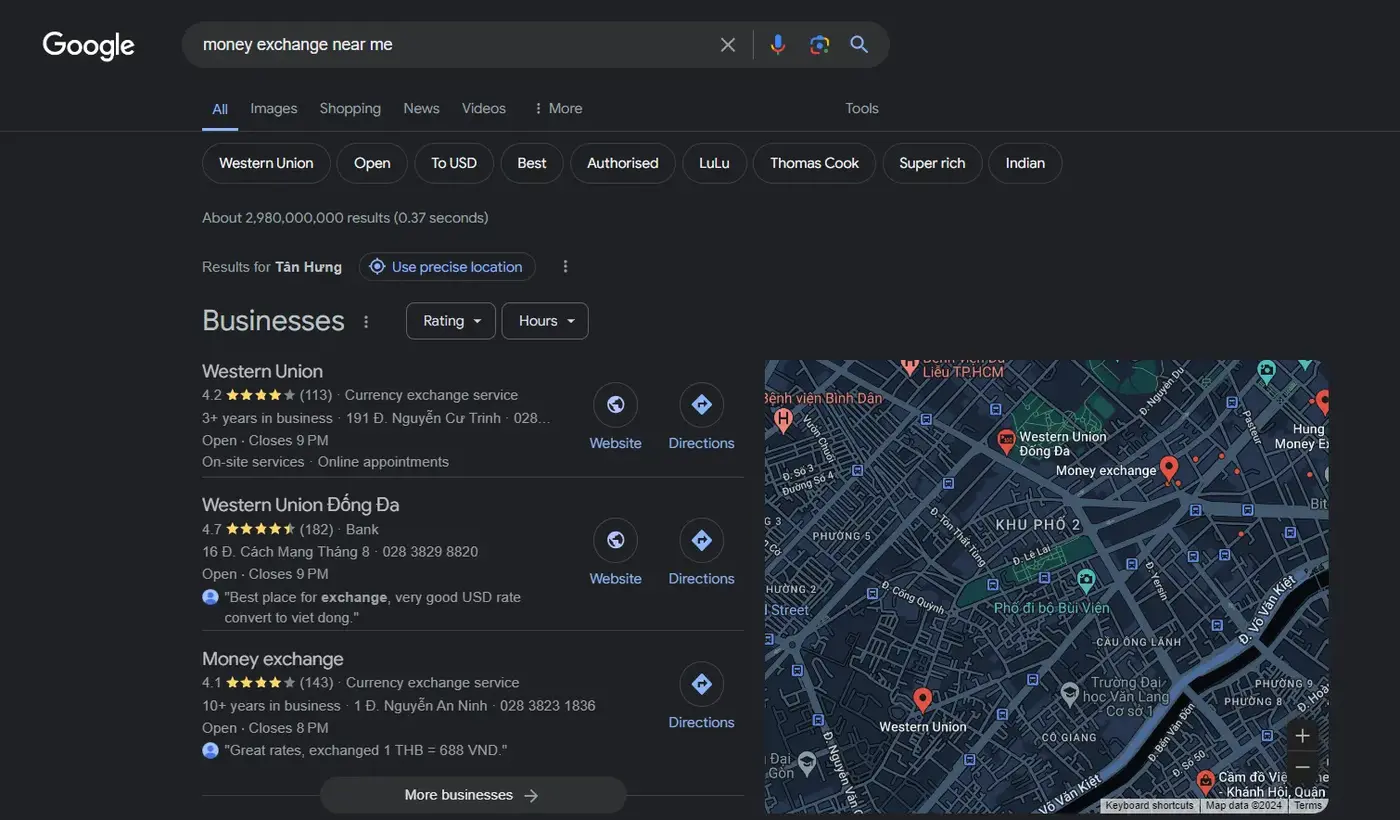Open the map Terms link
The height and width of the screenshot is (820, 1400).
pyautogui.click(x=1308, y=806)
